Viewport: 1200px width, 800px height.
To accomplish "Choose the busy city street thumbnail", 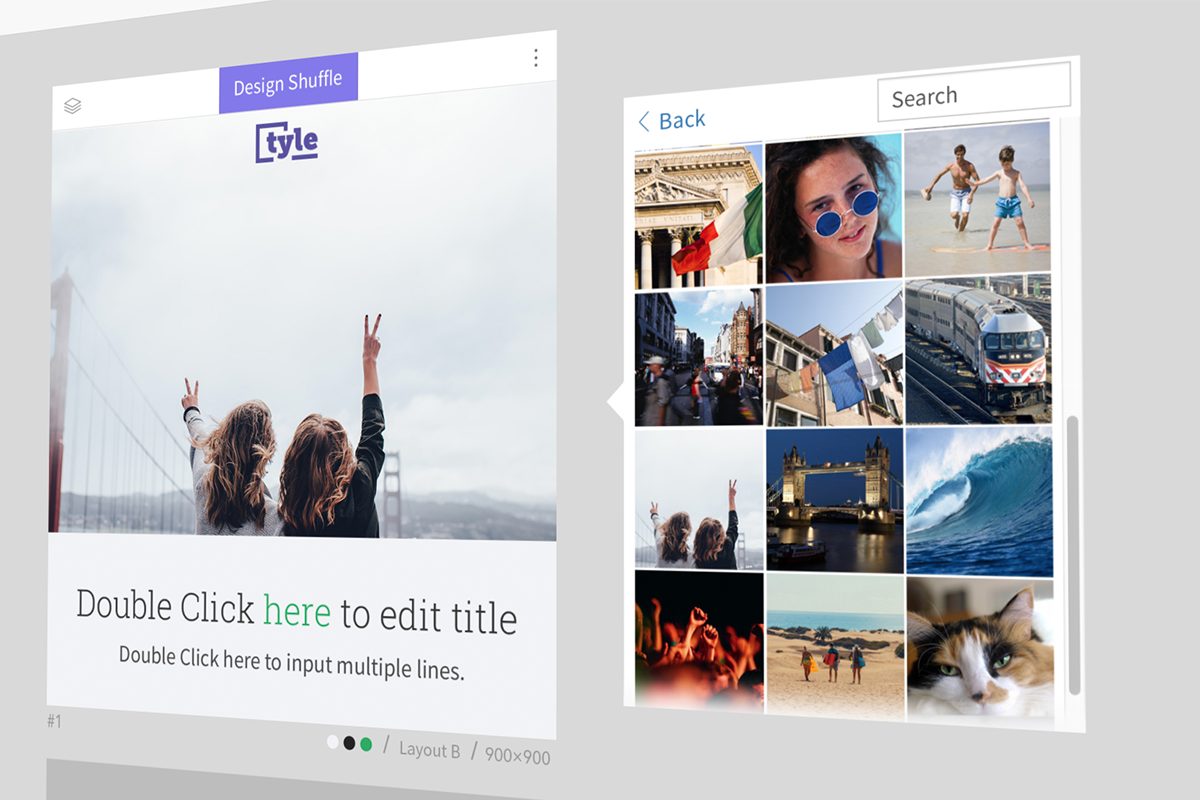I will [x=699, y=358].
